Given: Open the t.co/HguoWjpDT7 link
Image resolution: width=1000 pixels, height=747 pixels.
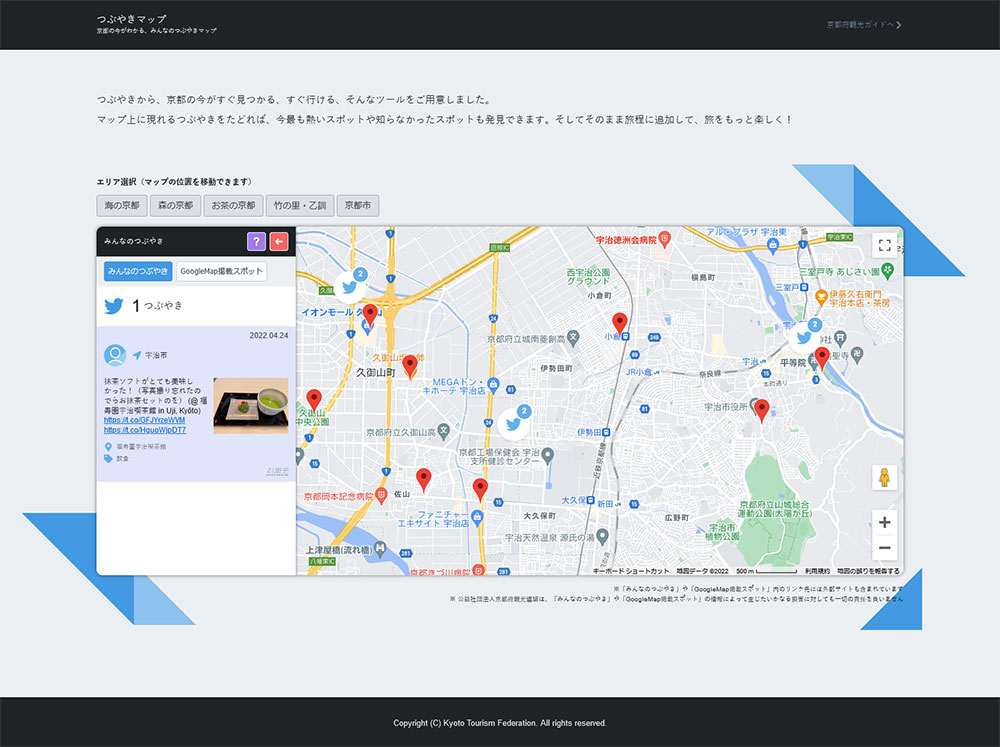Looking at the screenshot, I should tap(145, 430).
